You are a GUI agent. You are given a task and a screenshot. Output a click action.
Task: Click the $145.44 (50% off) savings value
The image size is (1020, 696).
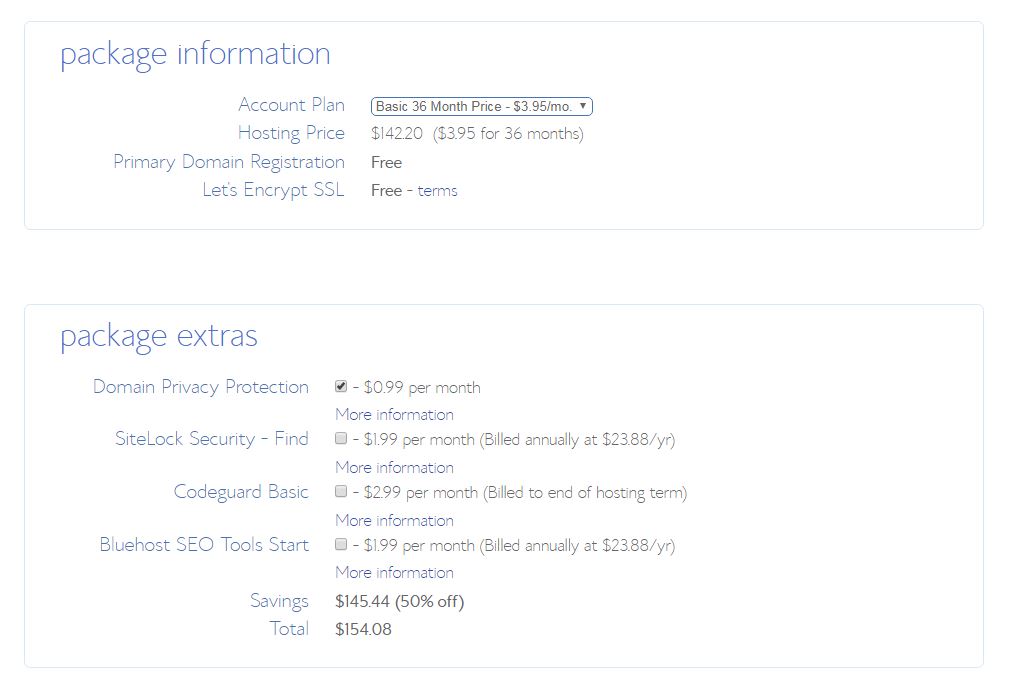399,601
